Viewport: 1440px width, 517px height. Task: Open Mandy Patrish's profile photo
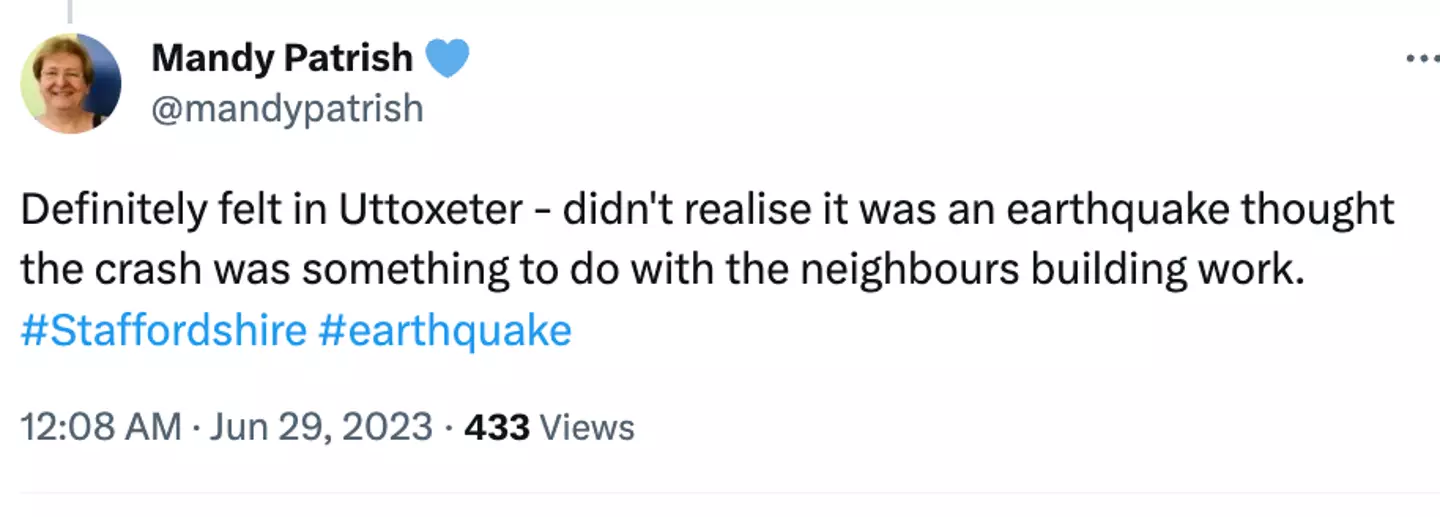(71, 82)
